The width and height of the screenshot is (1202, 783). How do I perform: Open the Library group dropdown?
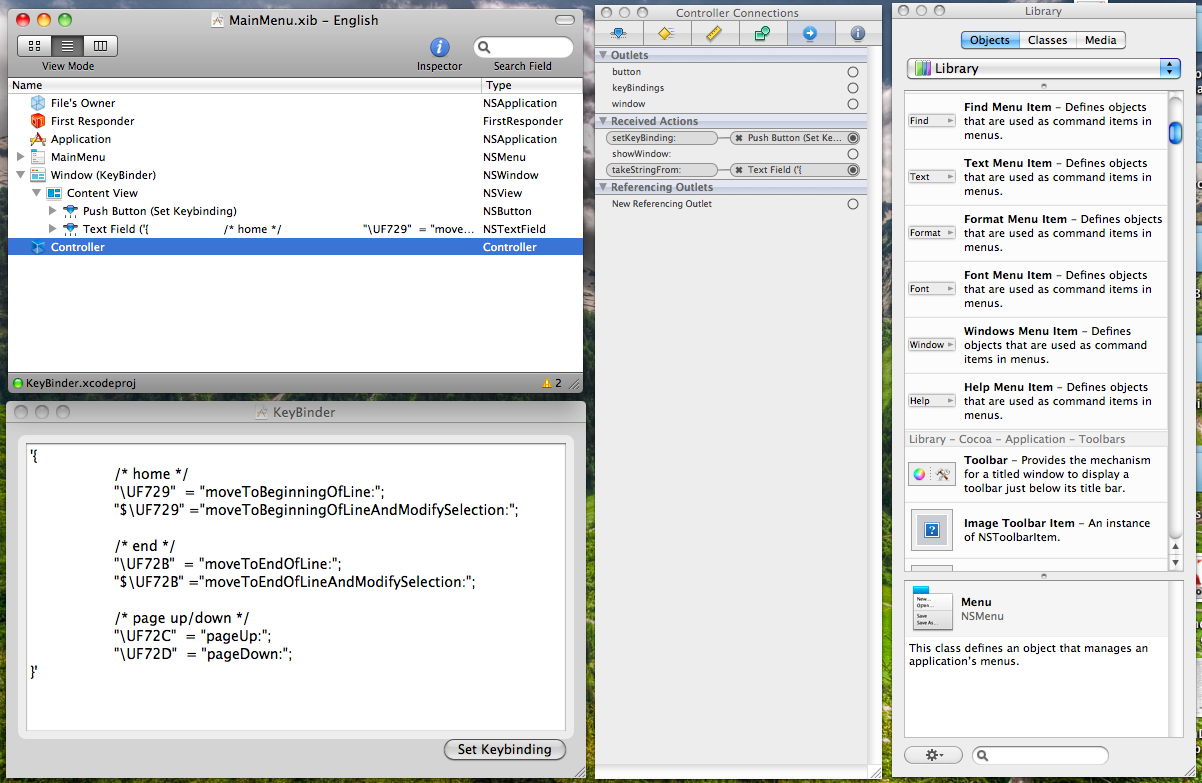pyautogui.click(x=1044, y=68)
